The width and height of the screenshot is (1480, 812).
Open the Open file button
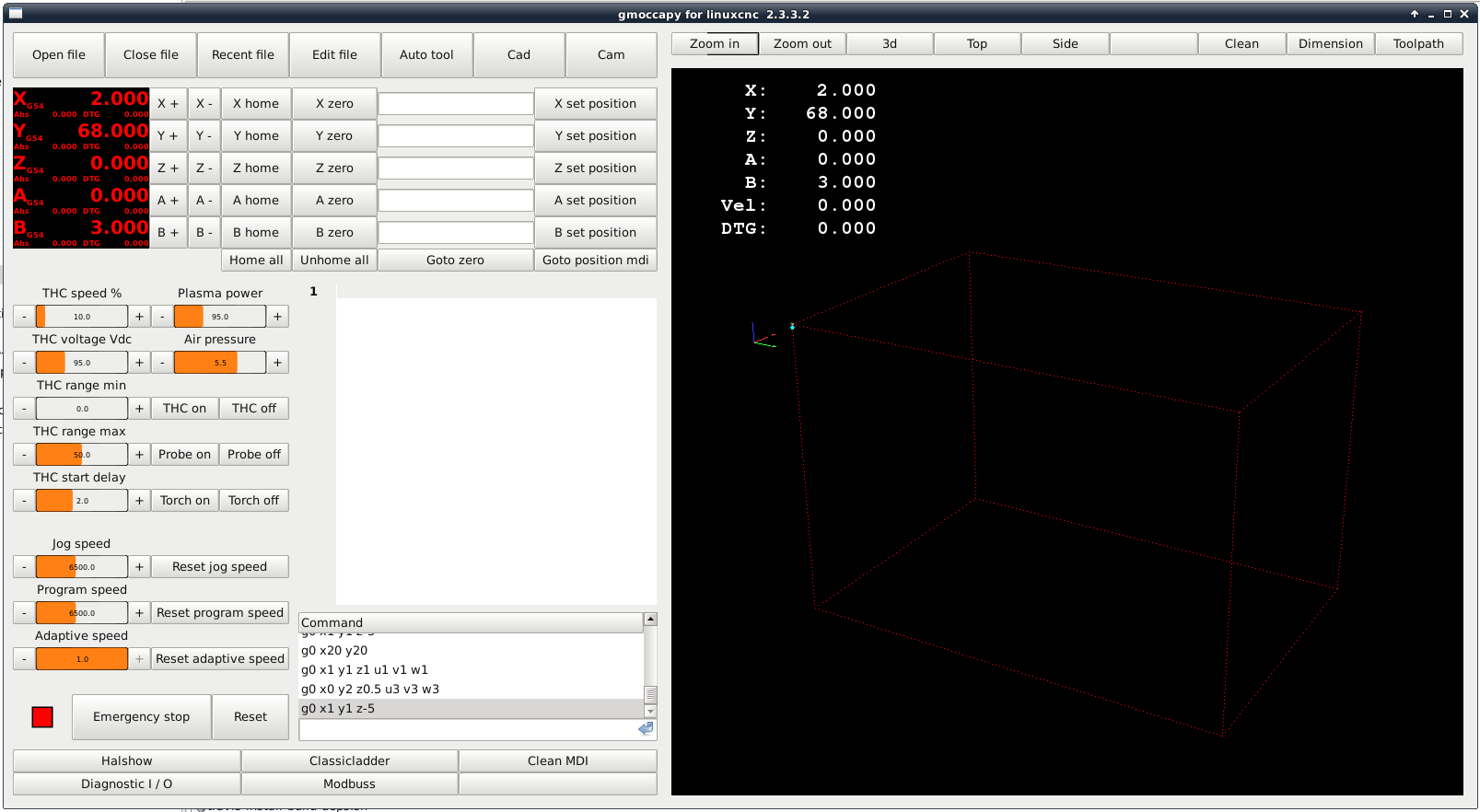[x=59, y=55]
